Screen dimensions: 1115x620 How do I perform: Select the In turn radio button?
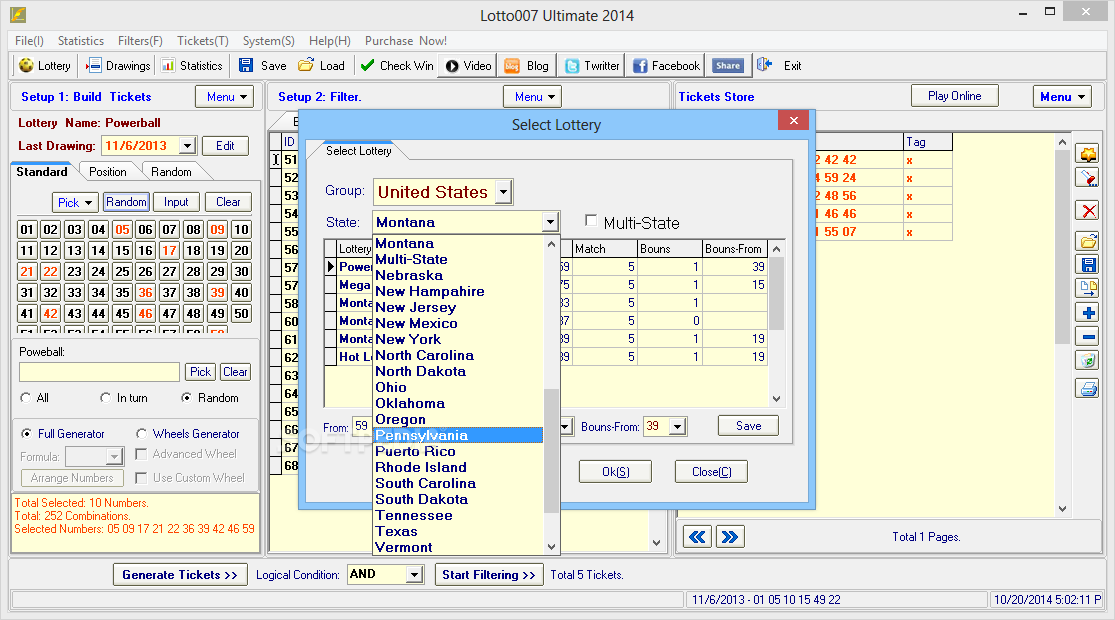(106, 397)
